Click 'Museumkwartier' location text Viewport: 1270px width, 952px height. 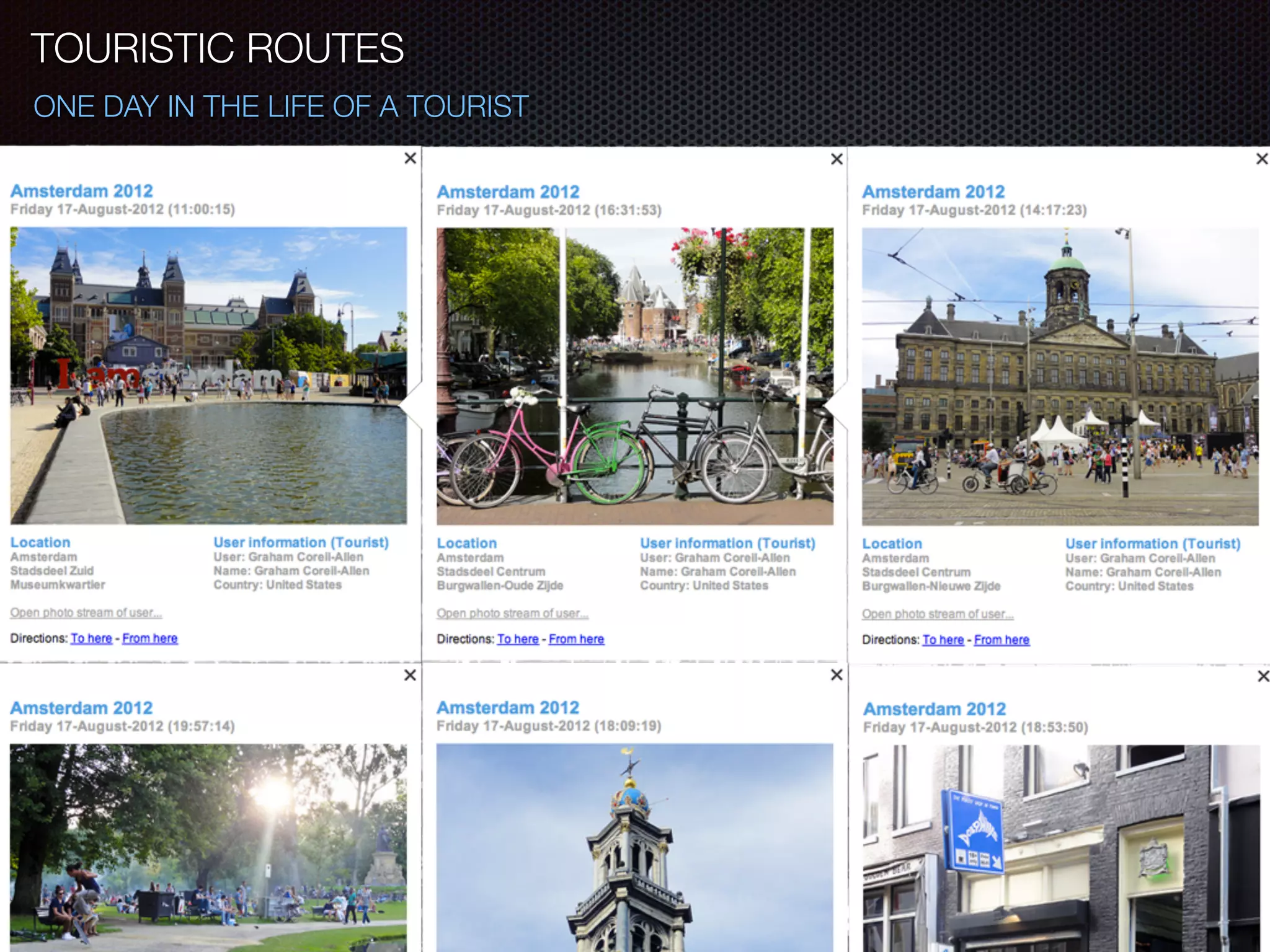pyautogui.click(x=58, y=584)
